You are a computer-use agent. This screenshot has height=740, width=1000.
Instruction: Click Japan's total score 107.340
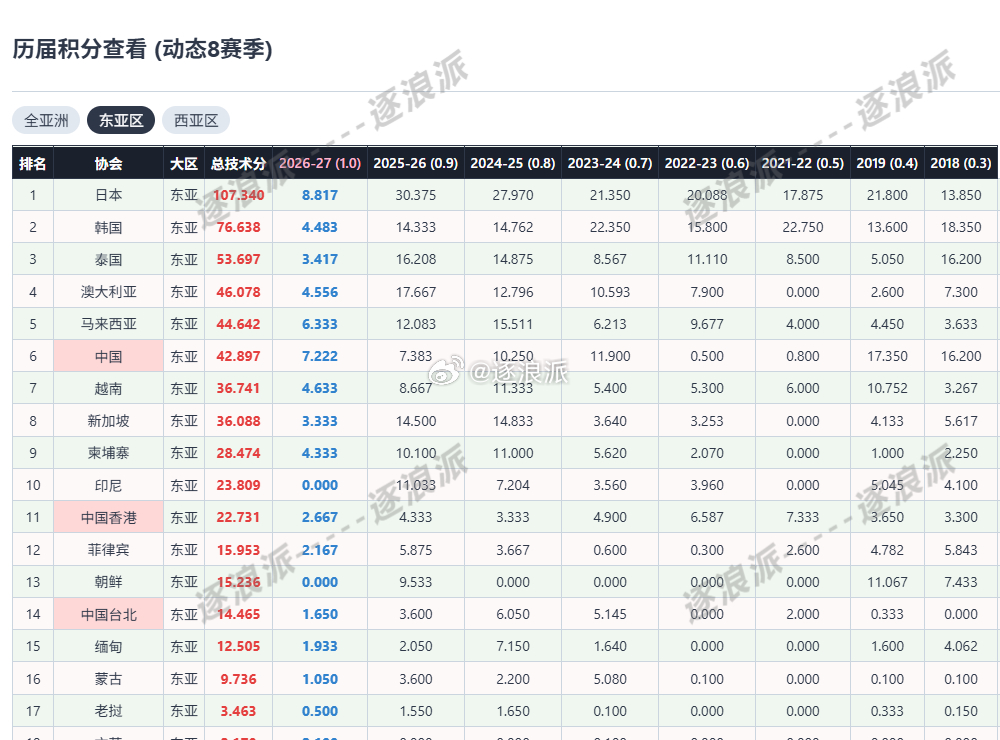(239, 195)
